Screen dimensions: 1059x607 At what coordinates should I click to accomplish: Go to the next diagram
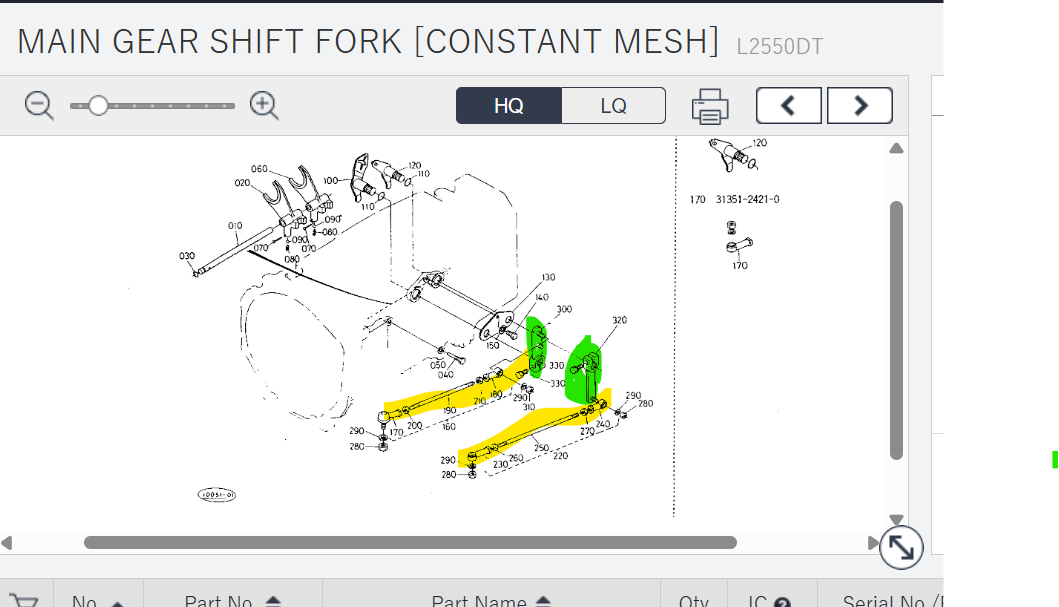tap(860, 105)
